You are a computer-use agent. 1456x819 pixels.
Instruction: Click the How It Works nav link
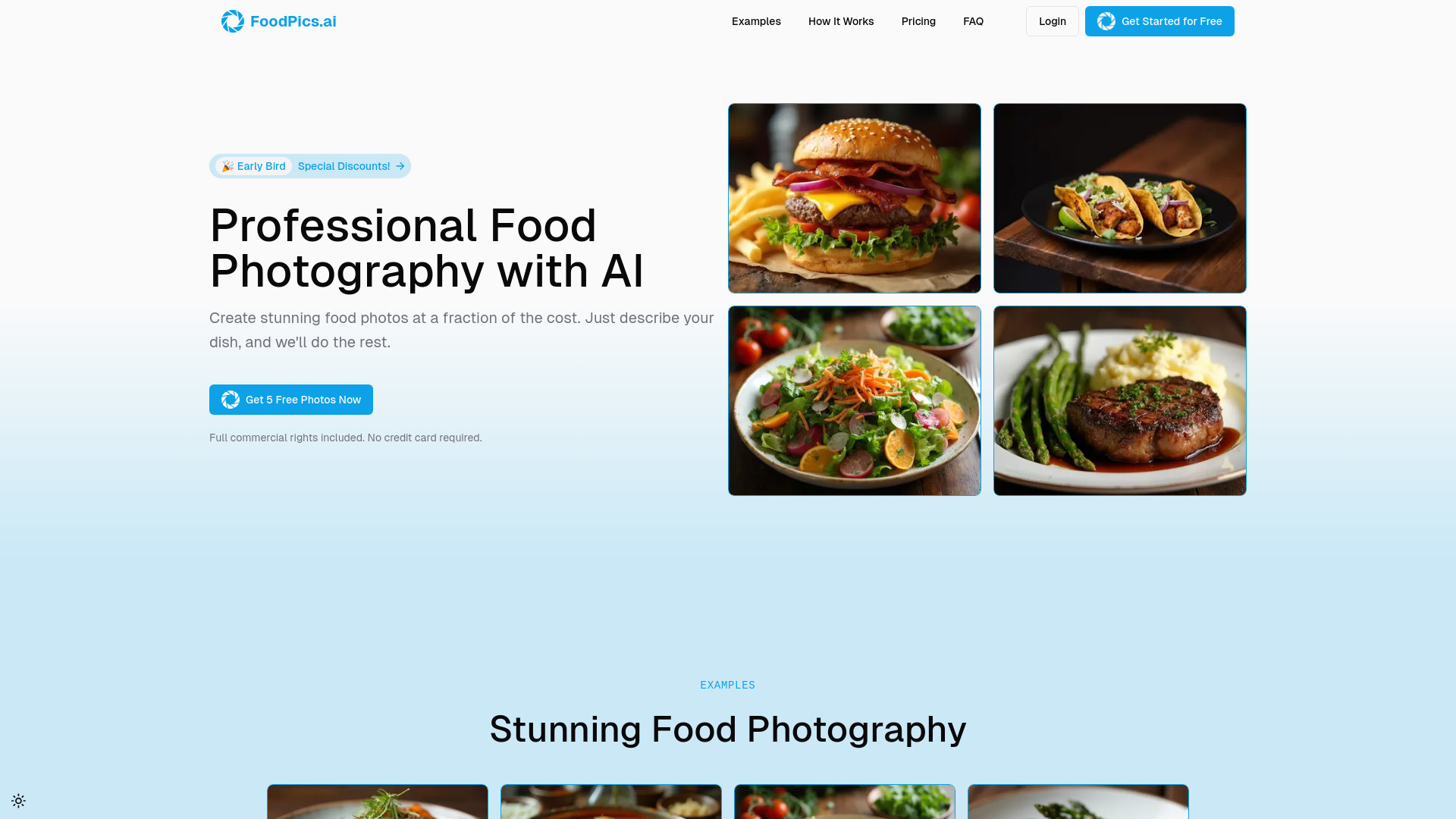(841, 21)
